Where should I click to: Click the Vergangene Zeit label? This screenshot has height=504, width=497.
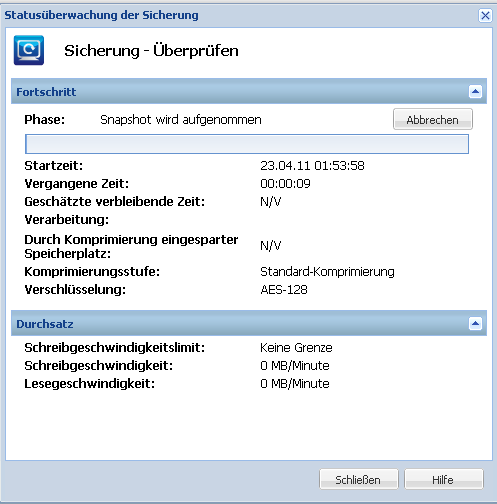(x=77, y=184)
